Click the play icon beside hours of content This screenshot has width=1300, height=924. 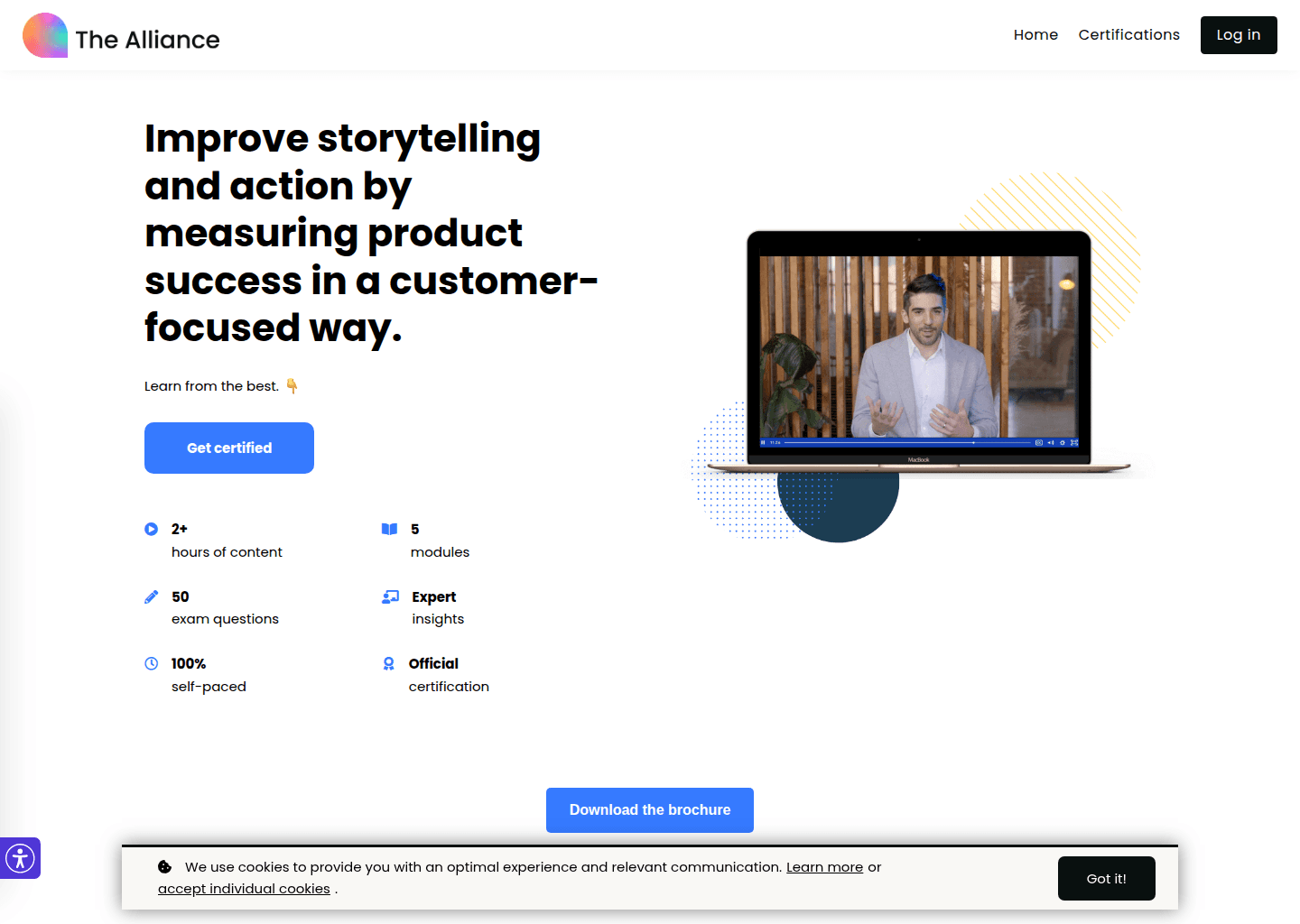click(152, 529)
